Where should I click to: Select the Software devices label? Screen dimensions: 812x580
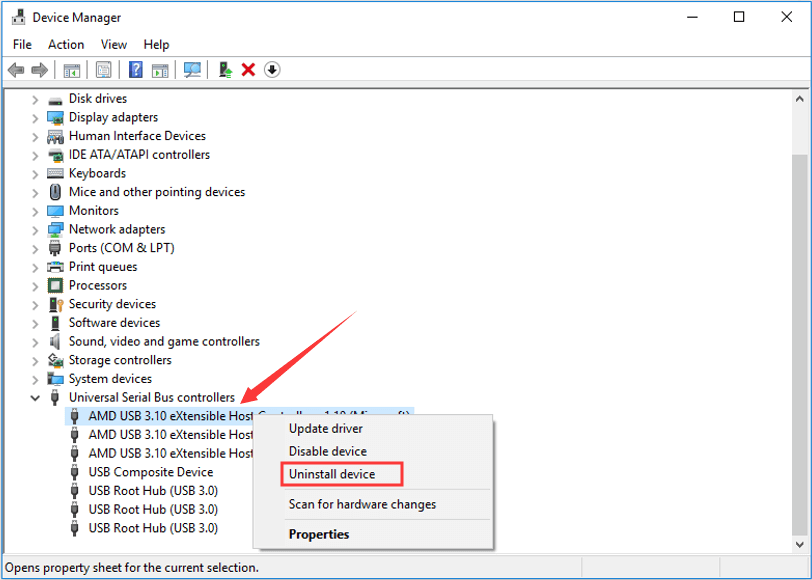(114, 323)
